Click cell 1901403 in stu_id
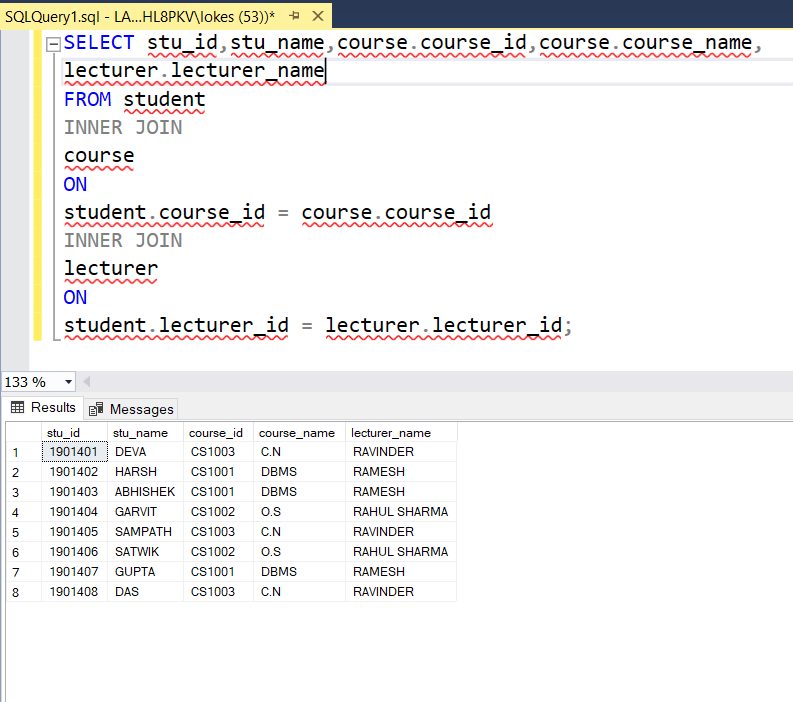Screen dimensions: 793x702 click(x=74, y=492)
